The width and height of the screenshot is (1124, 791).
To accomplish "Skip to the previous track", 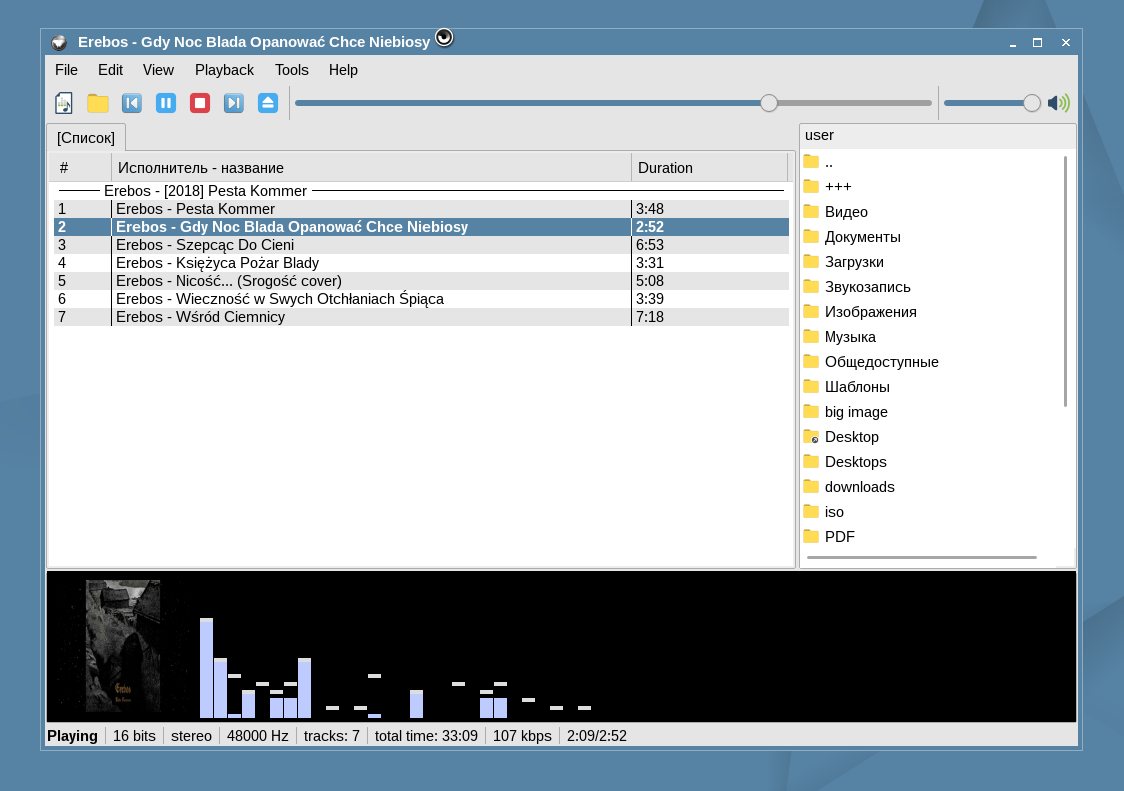I will (x=132, y=103).
